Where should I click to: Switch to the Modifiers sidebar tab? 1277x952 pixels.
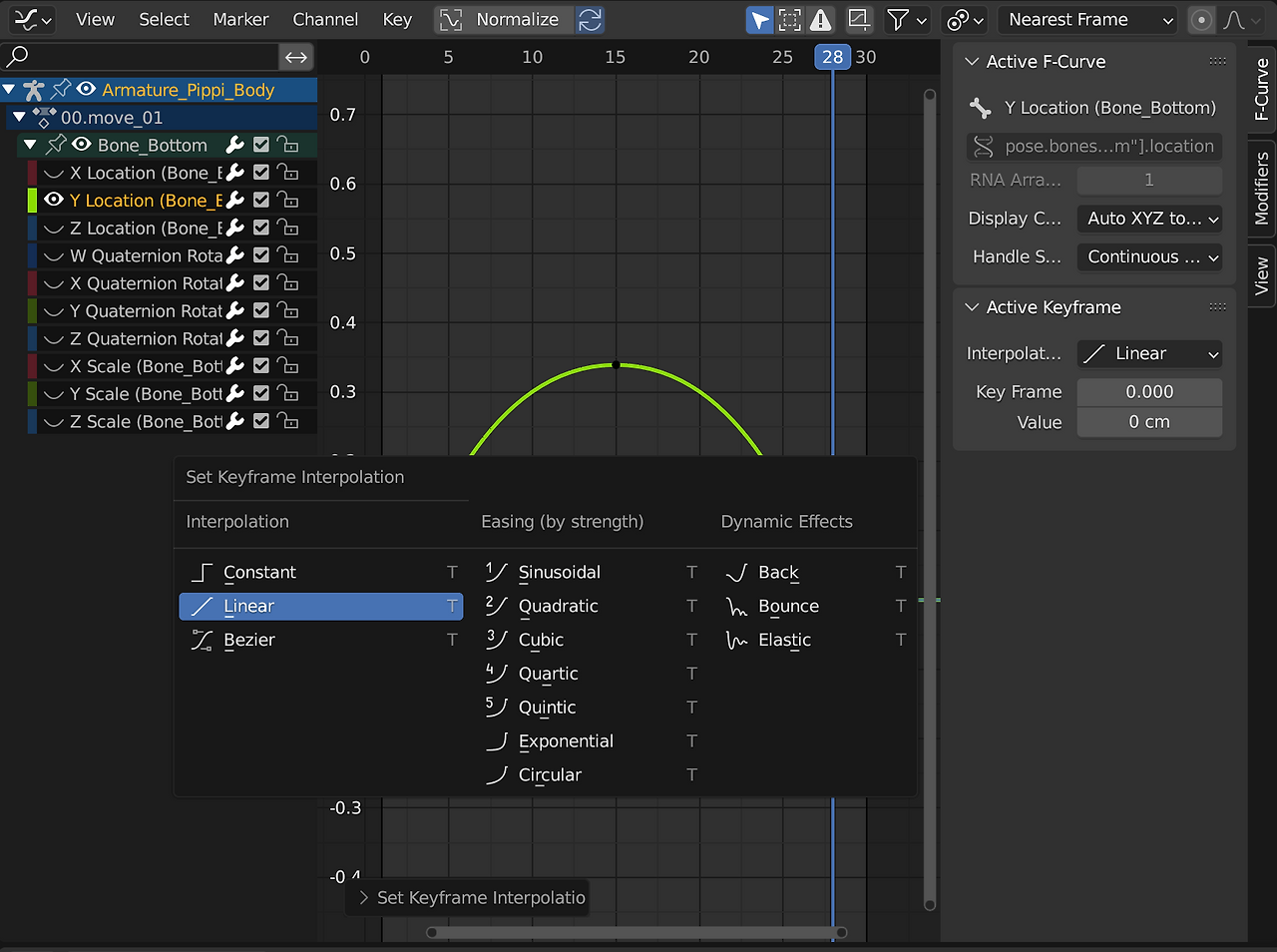pyautogui.click(x=1262, y=190)
